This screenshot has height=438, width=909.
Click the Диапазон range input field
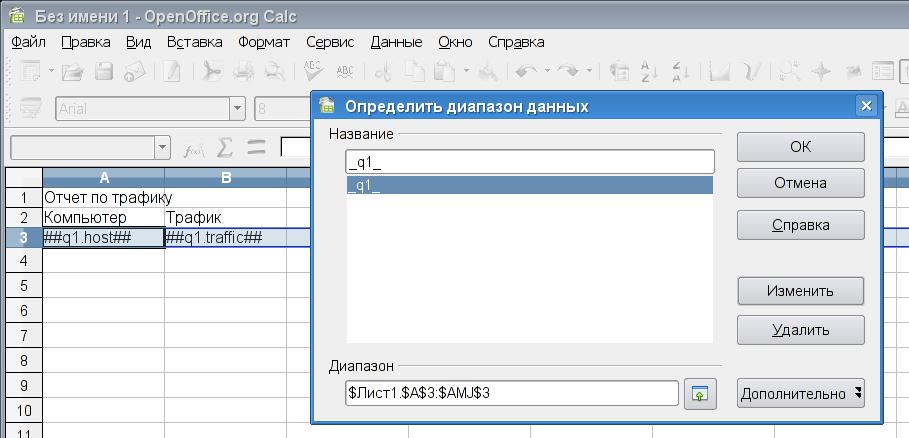tap(512, 394)
